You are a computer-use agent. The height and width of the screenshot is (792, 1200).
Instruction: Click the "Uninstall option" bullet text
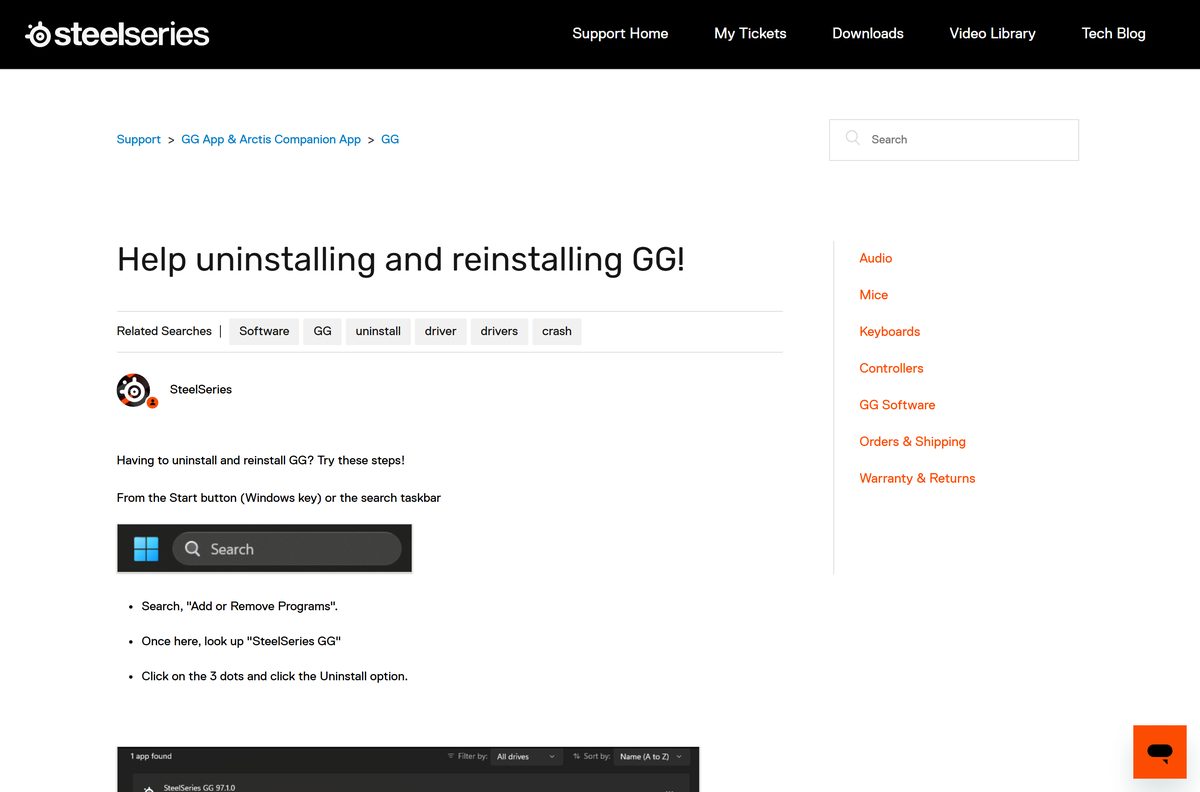275,676
